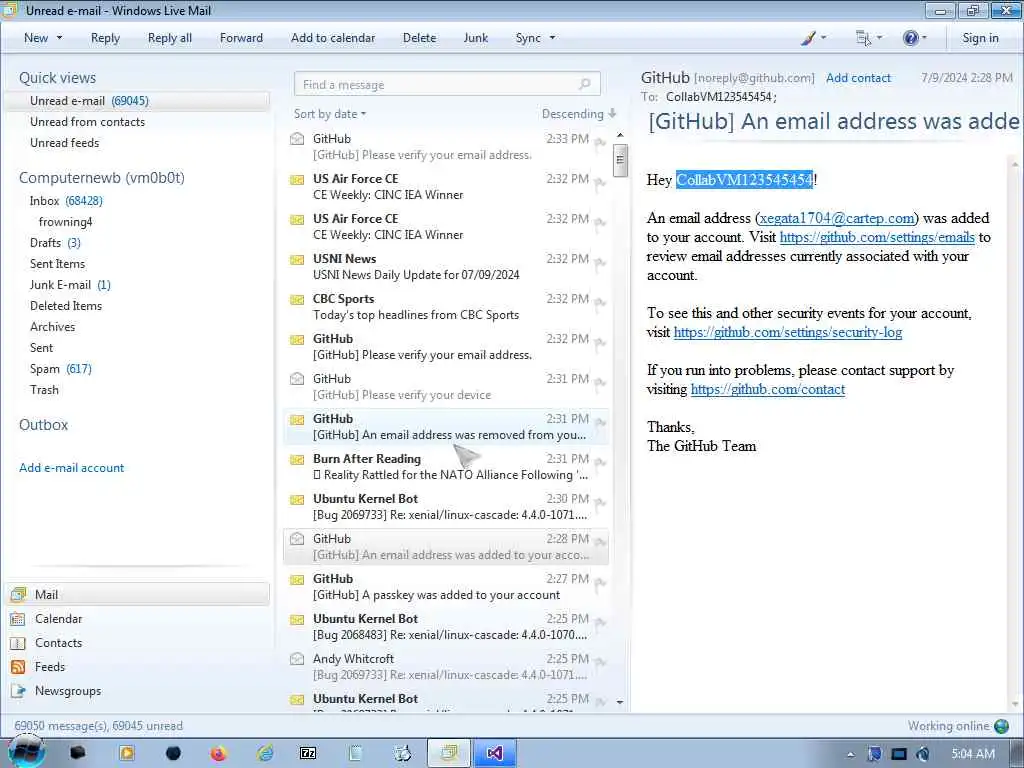Mark message as Junk in toolbar
Screen dimensions: 1024x768
[x=475, y=39]
